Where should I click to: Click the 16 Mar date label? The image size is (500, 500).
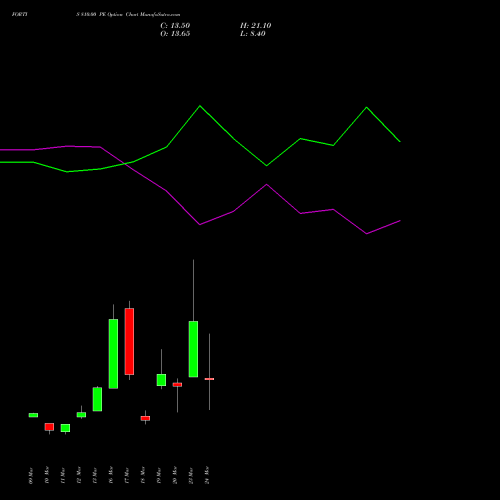(111, 475)
